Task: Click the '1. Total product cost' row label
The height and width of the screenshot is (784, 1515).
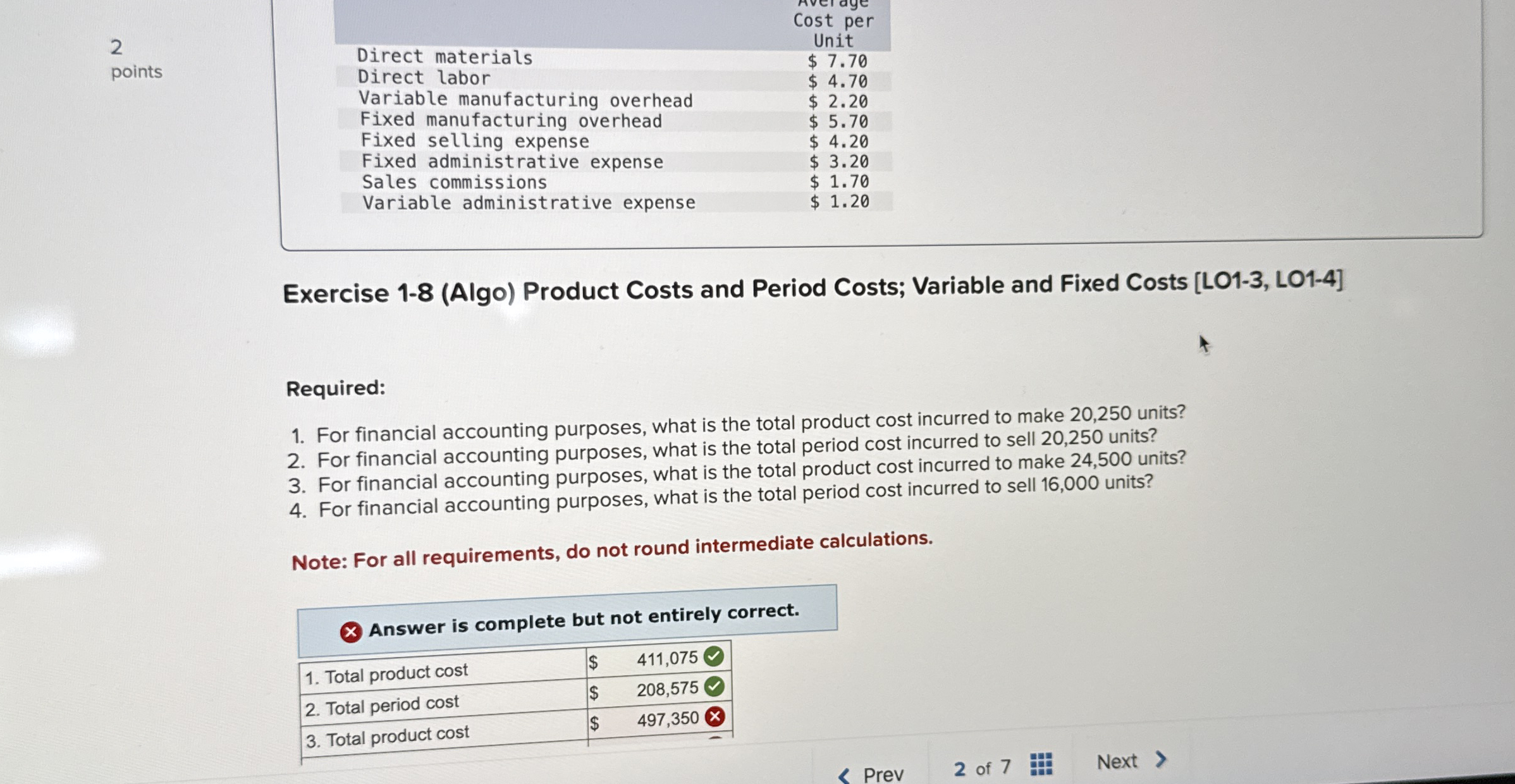Action: 386,674
